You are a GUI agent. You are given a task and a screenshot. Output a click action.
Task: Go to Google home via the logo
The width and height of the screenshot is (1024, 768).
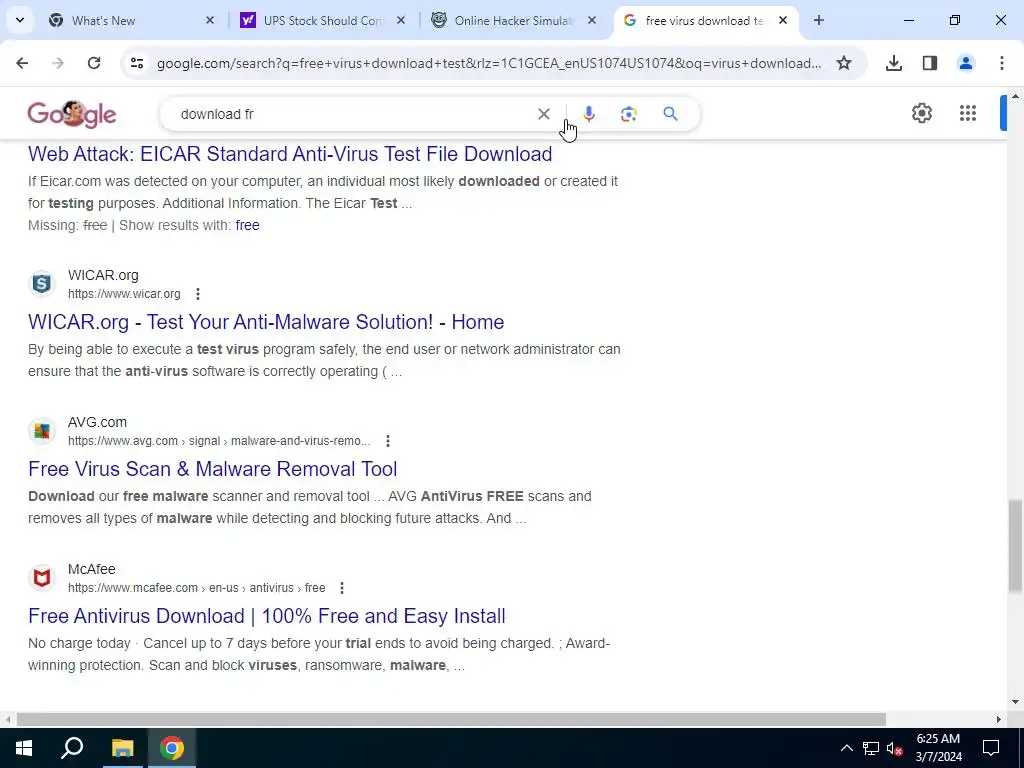(x=72, y=114)
